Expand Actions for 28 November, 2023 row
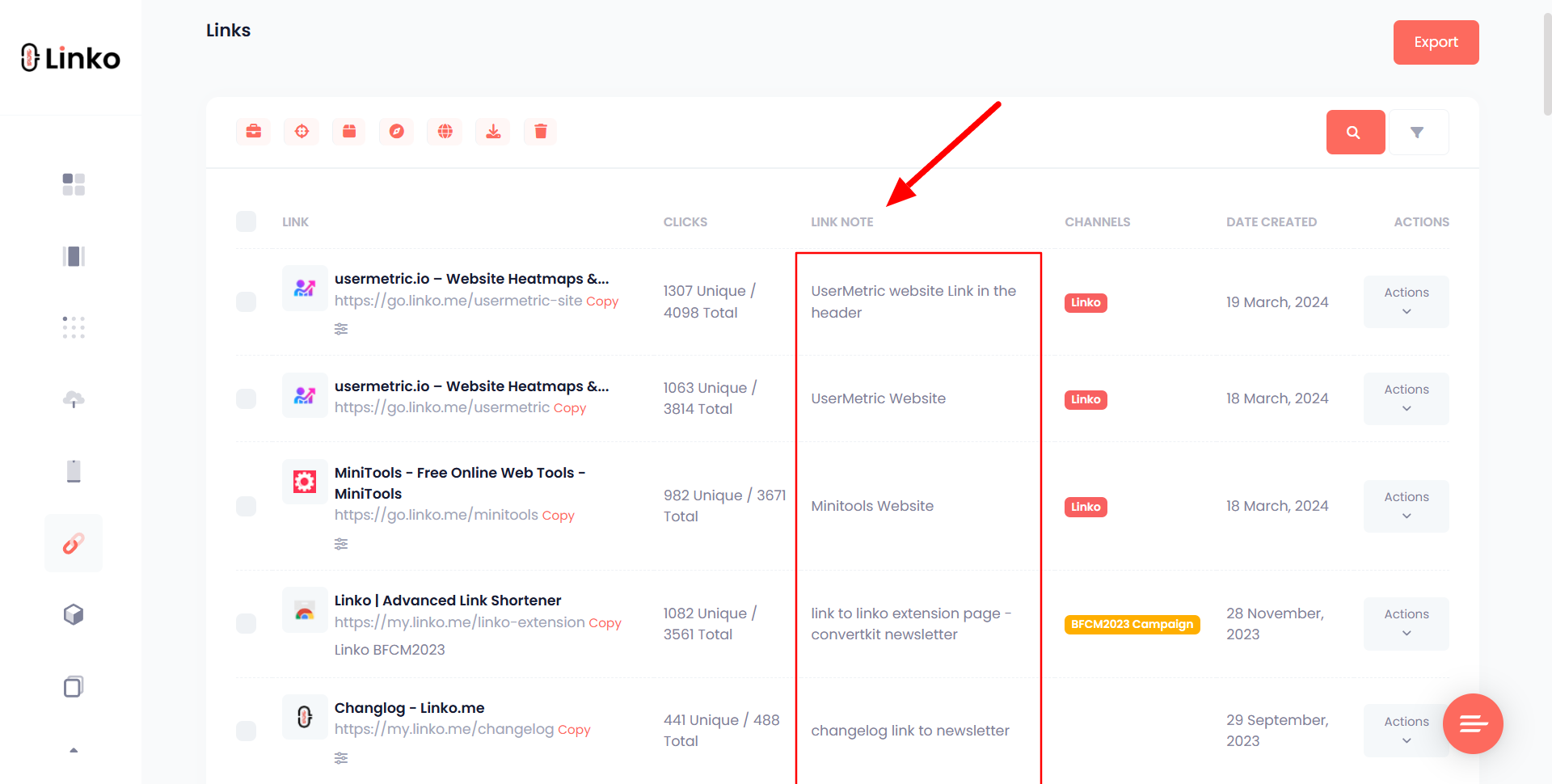 1406,623
